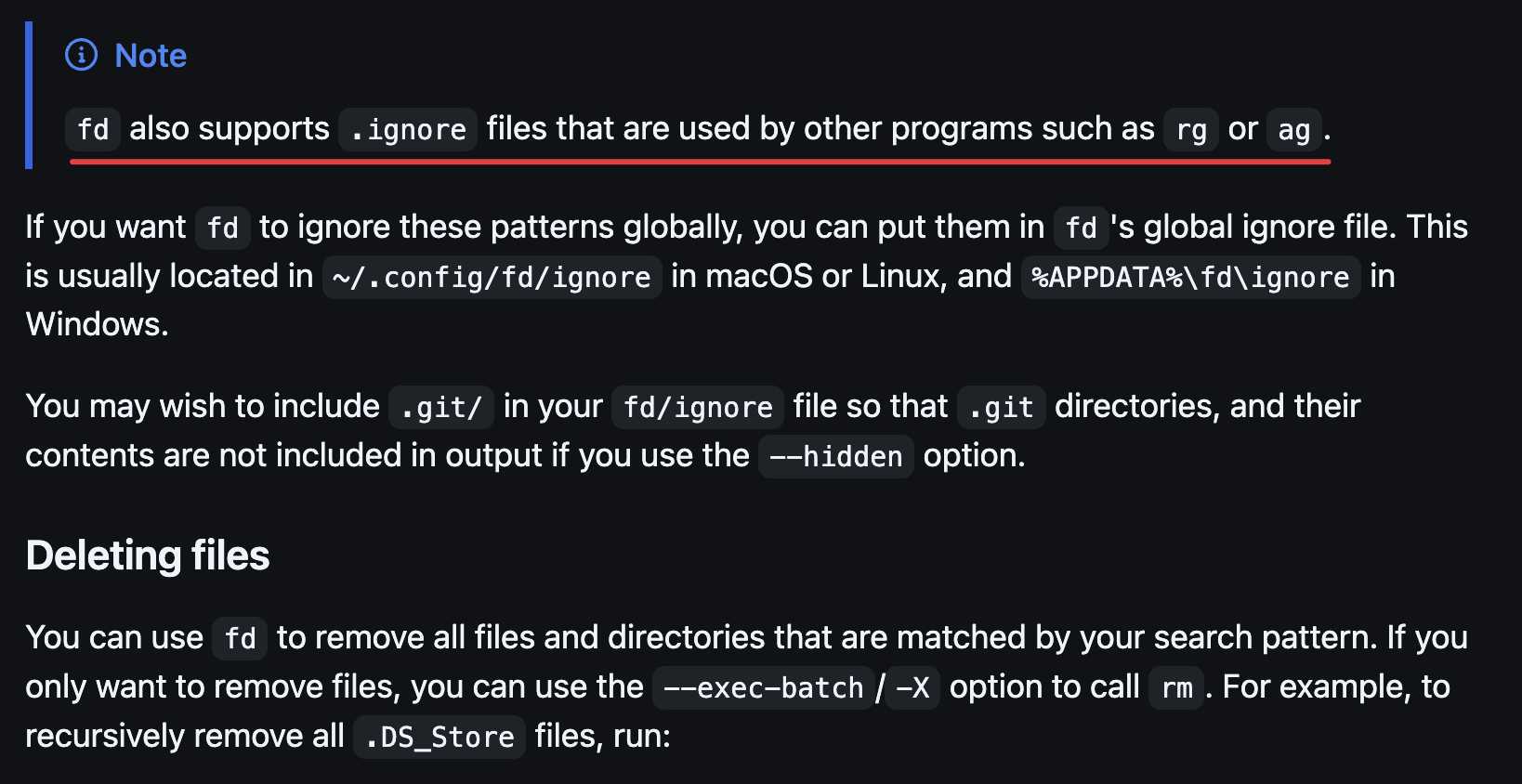Click the rm command code
The width and height of the screenshot is (1522, 784).
1176,687
